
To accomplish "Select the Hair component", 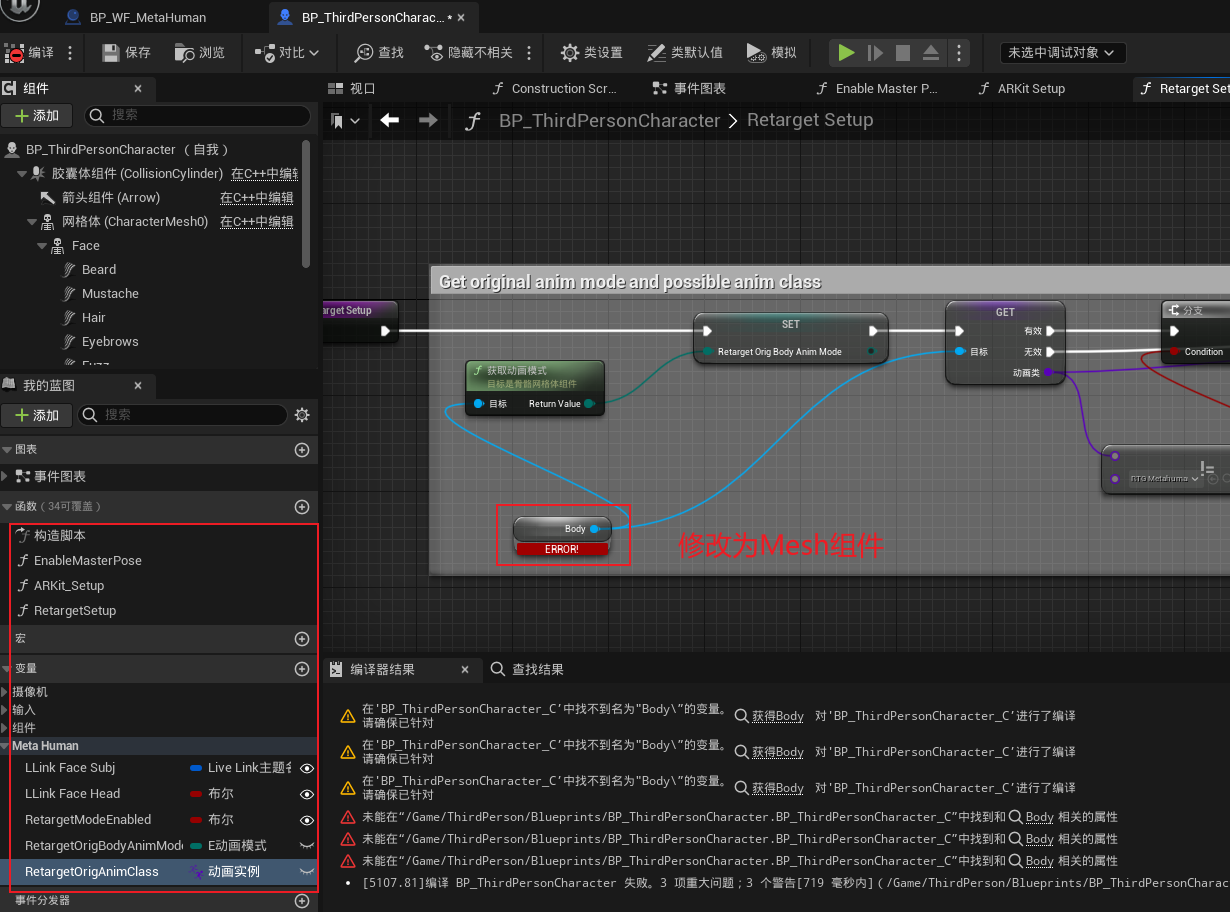I will (x=94, y=317).
